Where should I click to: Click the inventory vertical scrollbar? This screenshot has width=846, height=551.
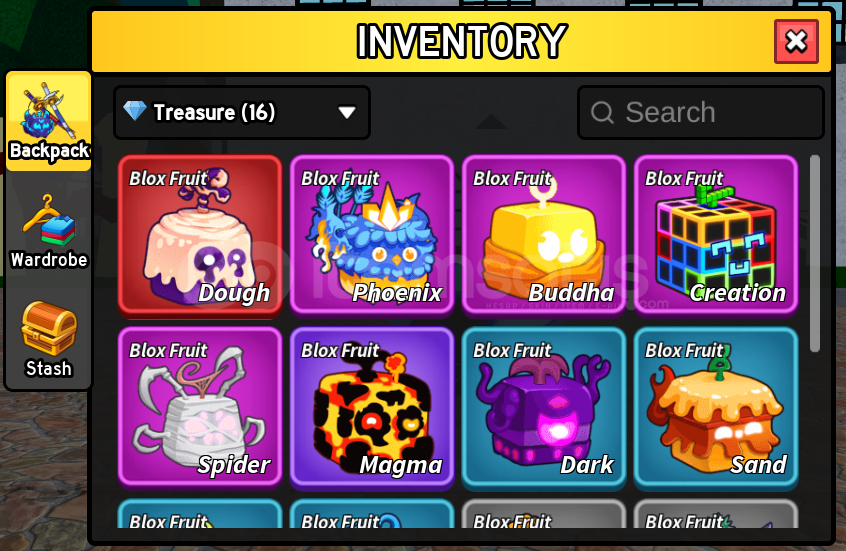click(815, 254)
